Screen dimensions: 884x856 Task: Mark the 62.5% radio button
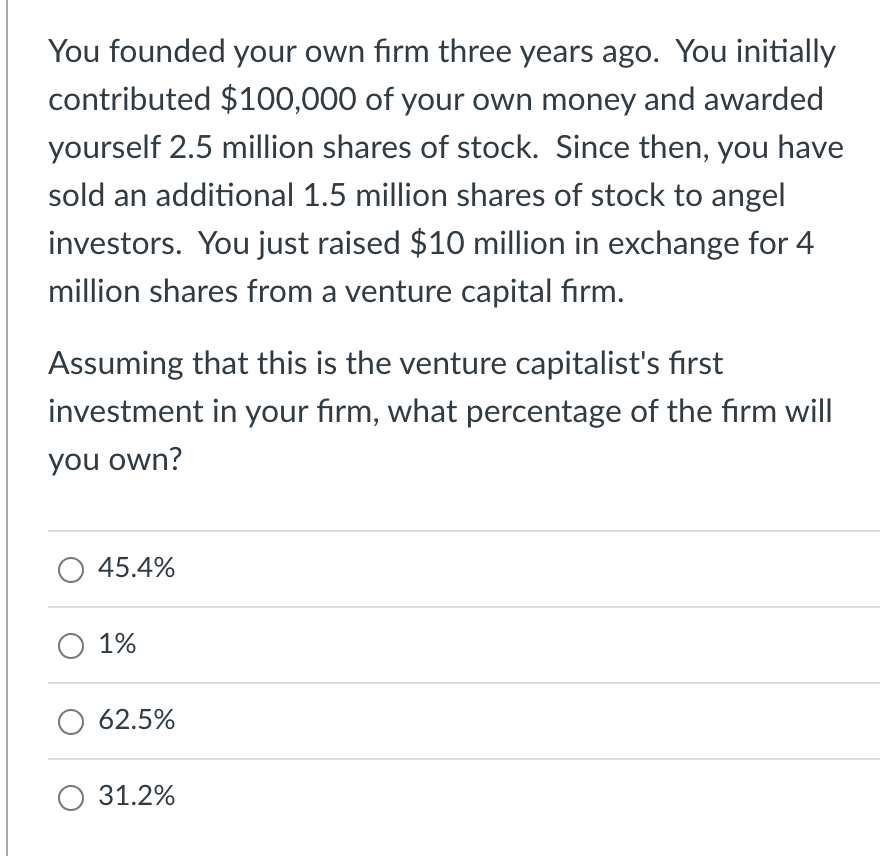pyautogui.click(x=71, y=721)
